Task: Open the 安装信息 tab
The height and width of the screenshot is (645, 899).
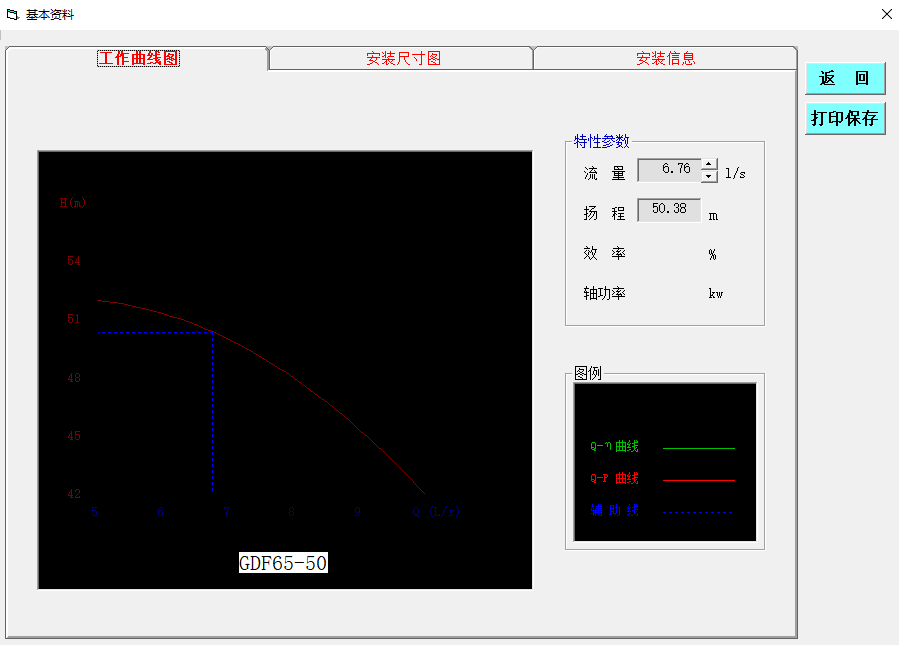Action: coord(665,58)
